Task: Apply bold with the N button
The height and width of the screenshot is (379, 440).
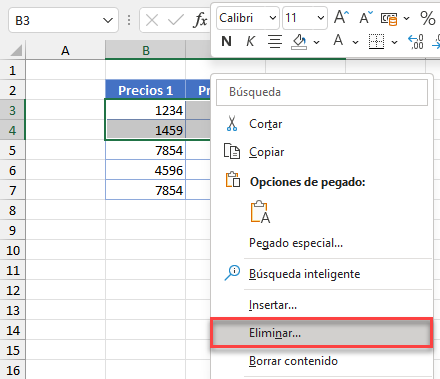Action: pyautogui.click(x=226, y=42)
